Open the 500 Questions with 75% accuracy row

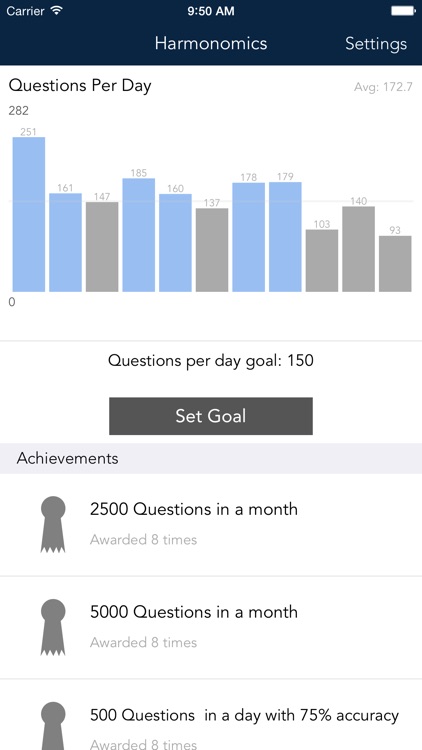tap(211, 715)
